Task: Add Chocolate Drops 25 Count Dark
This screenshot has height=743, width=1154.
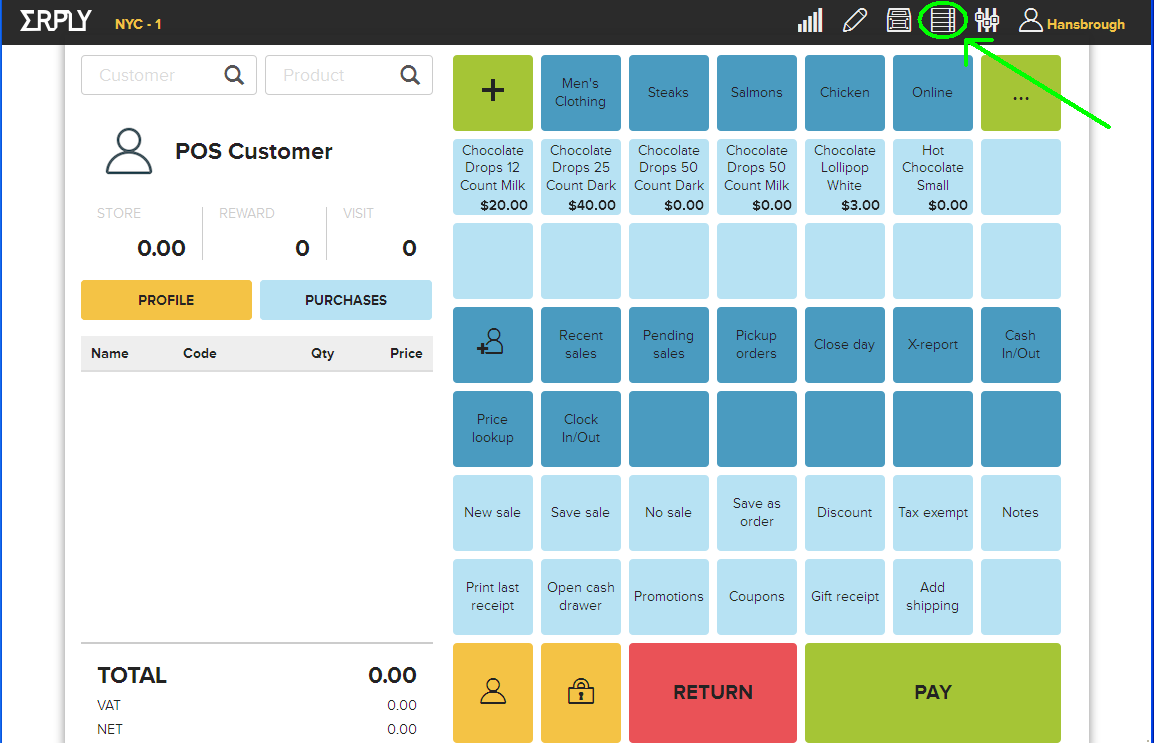Action: [x=581, y=177]
